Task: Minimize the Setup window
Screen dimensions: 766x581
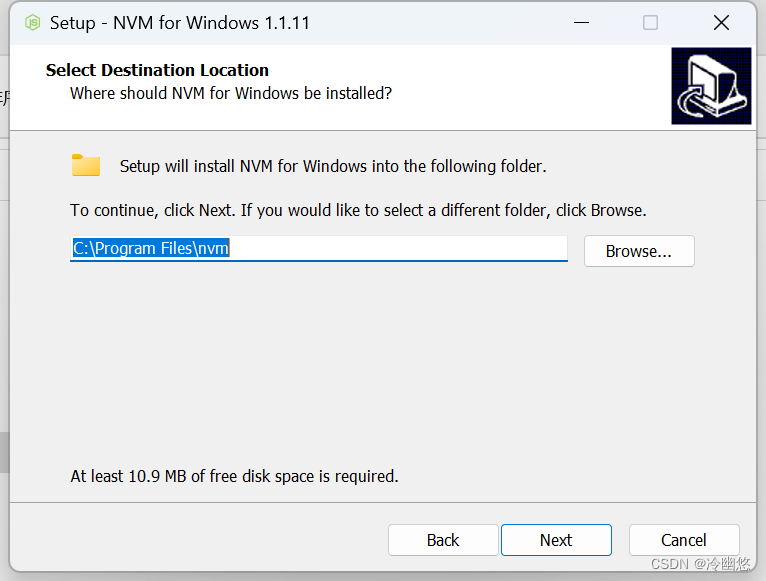Action: point(581,22)
